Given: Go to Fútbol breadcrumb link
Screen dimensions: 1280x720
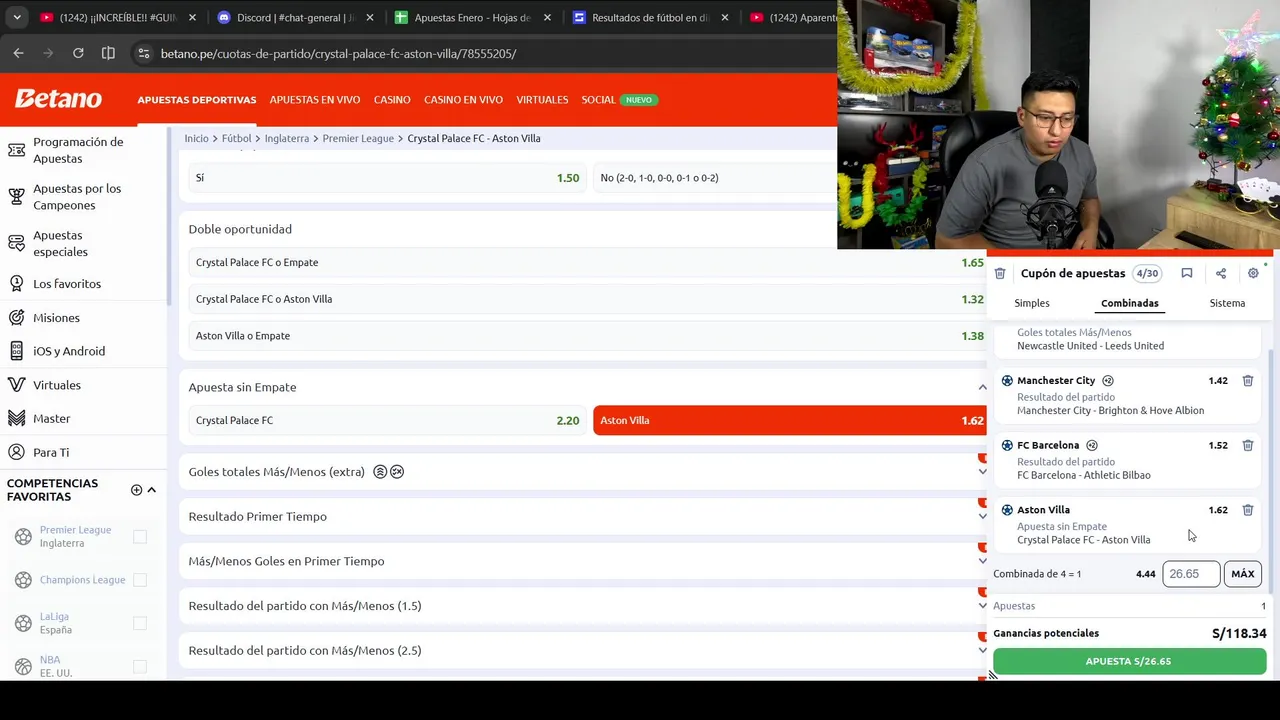Looking at the screenshot, I should point(237,138).
